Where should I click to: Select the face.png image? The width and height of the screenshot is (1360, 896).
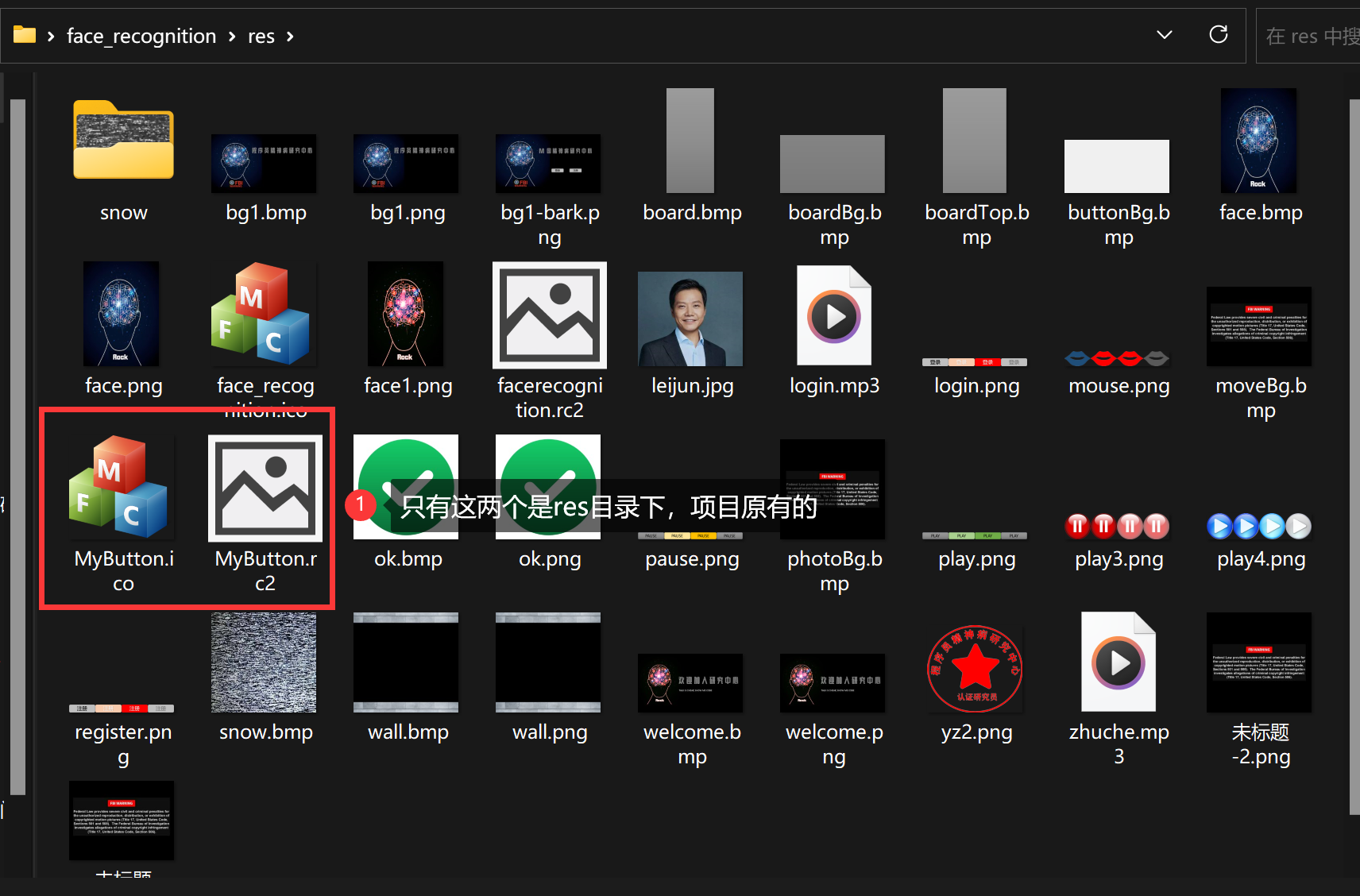pyautogui.click(x=122, y=314)
